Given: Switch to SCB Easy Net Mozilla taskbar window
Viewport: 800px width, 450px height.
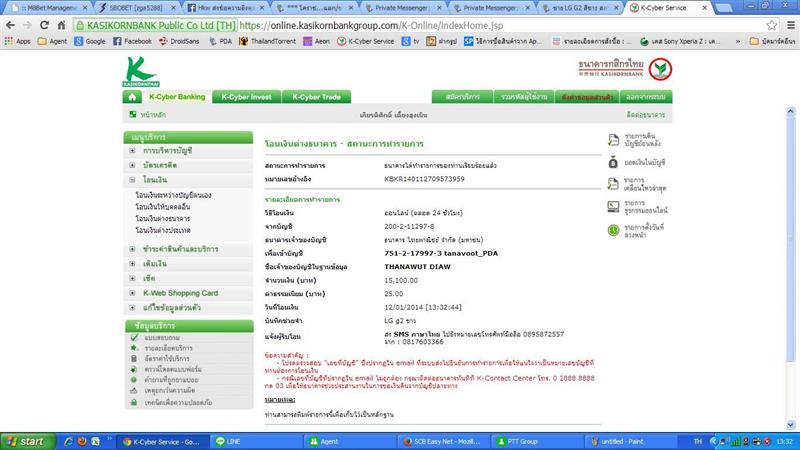Looking at the screenshot, I should point(442,442).
